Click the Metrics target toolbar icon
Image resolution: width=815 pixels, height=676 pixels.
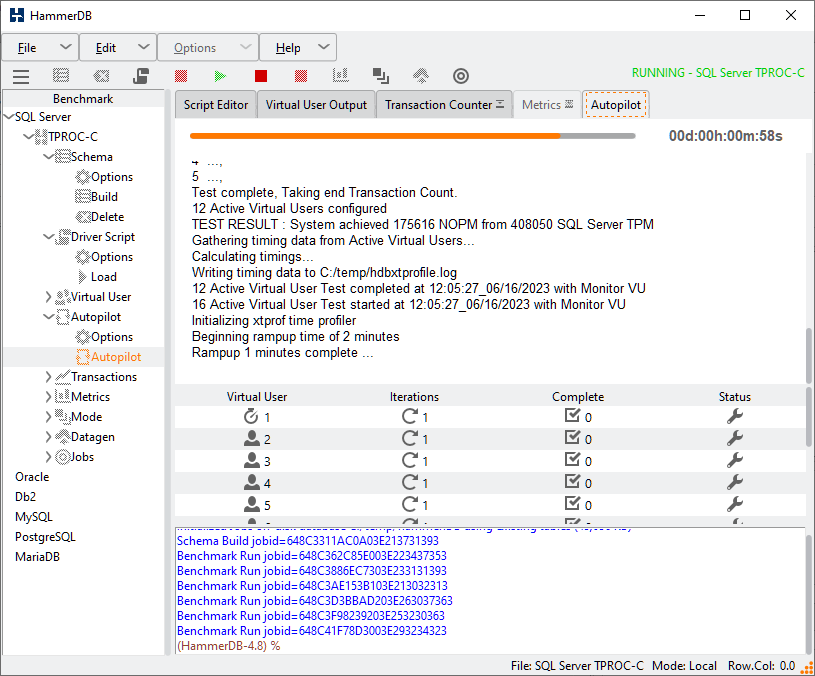click(x=461, y=76)
